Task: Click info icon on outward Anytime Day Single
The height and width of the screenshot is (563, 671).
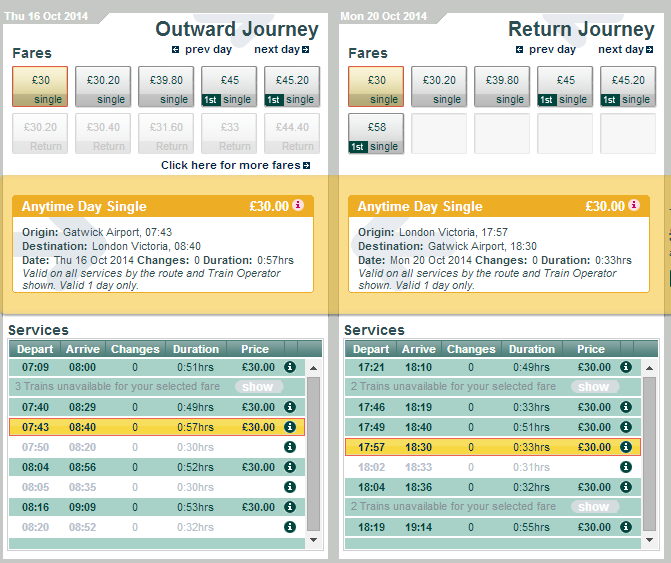Action: coord(298,205)
